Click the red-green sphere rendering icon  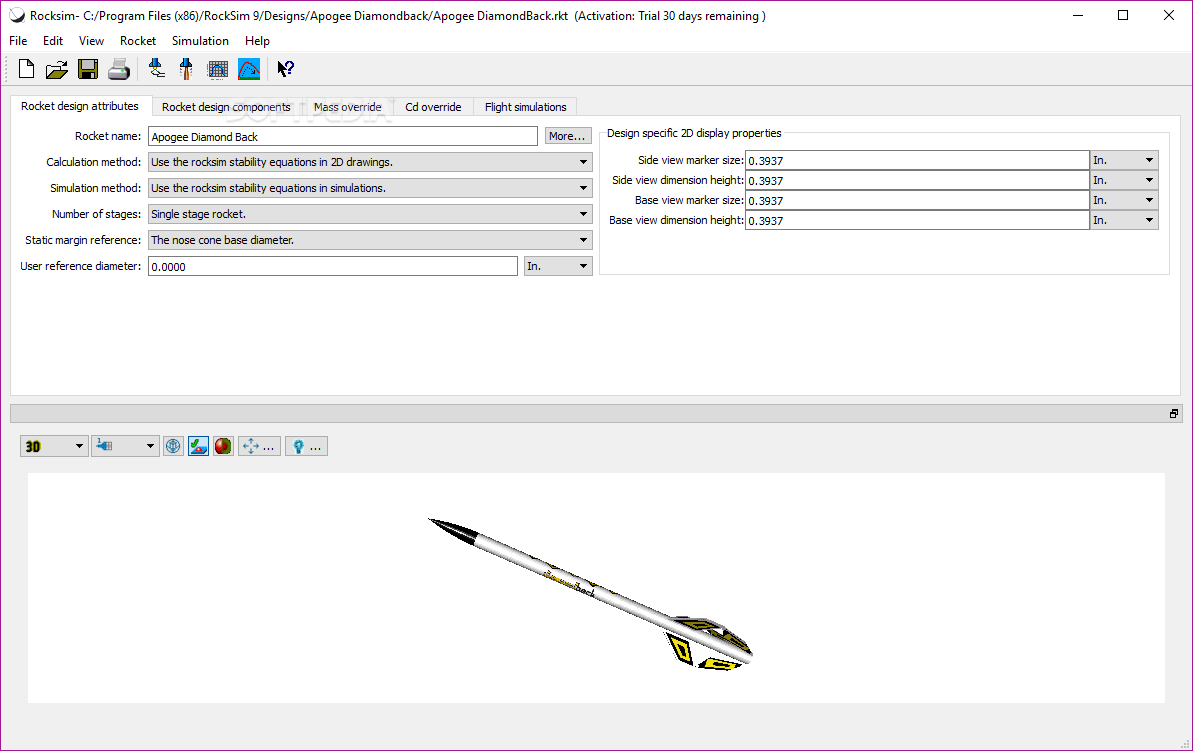[x=223, y=446]
